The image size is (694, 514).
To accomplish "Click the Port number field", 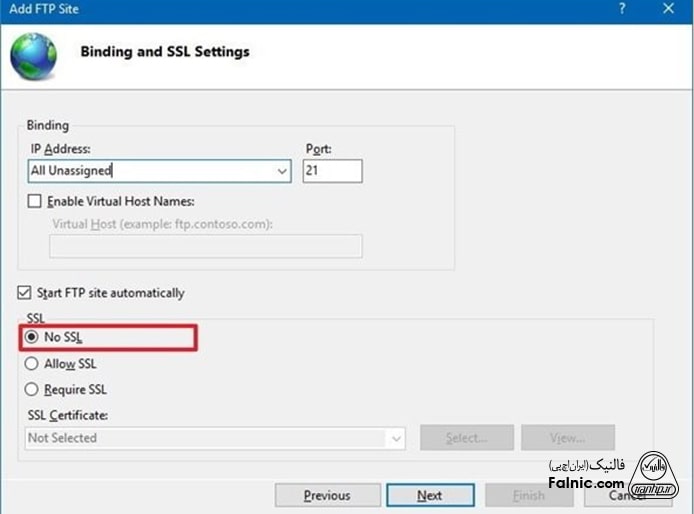I will click(x=332, y=171).
